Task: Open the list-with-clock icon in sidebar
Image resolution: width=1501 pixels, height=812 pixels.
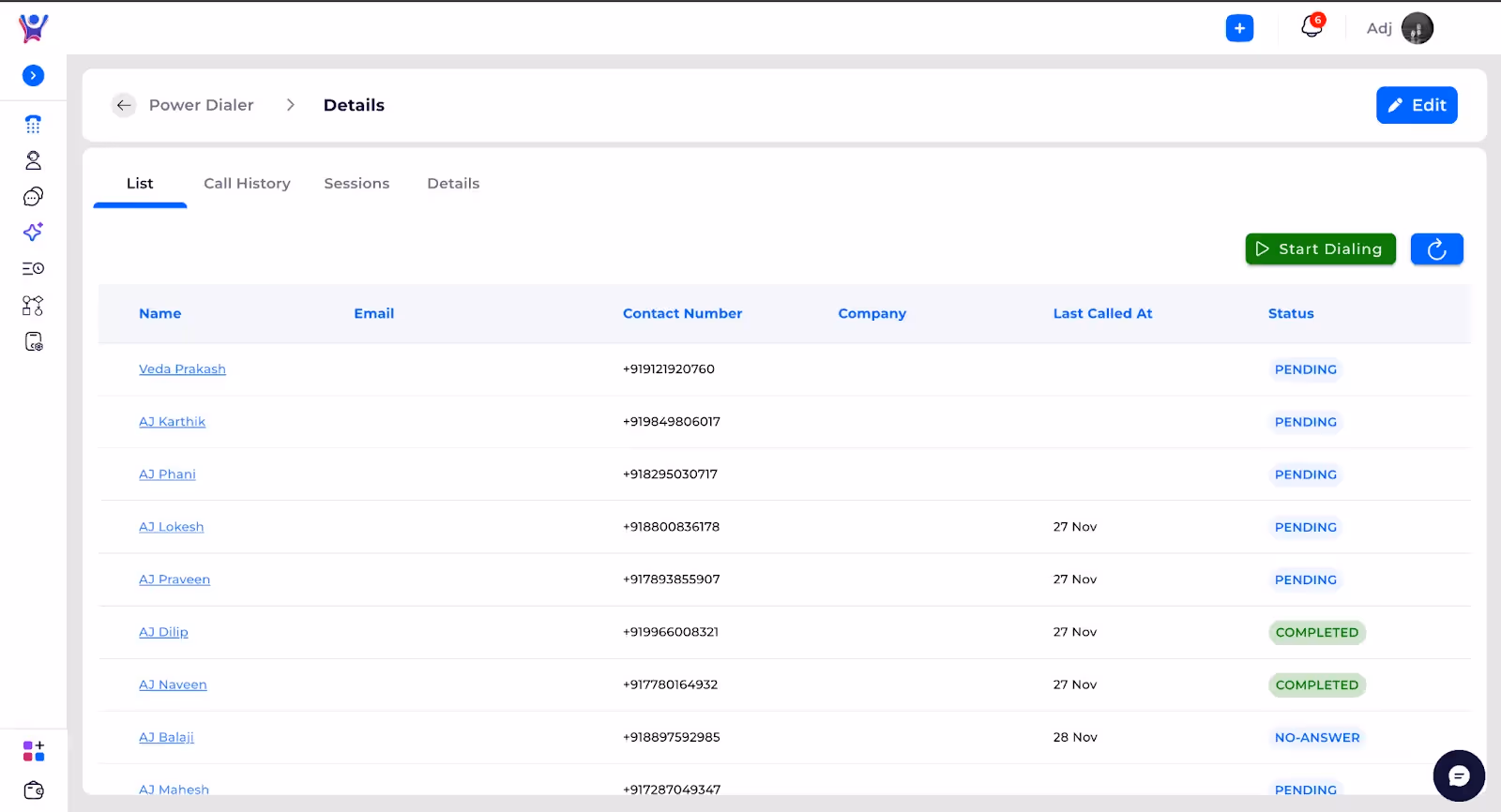Action: 33,268
